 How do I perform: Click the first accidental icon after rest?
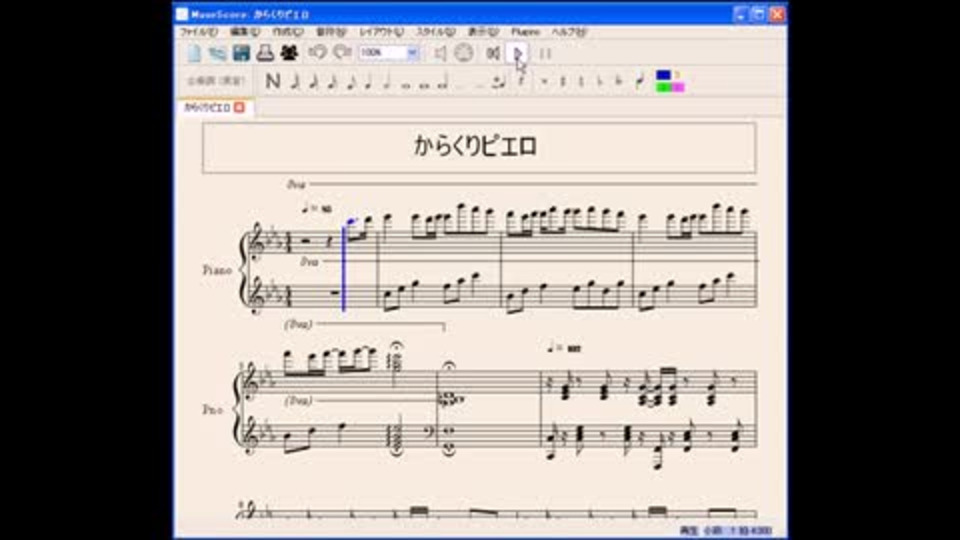click(544, 81)
